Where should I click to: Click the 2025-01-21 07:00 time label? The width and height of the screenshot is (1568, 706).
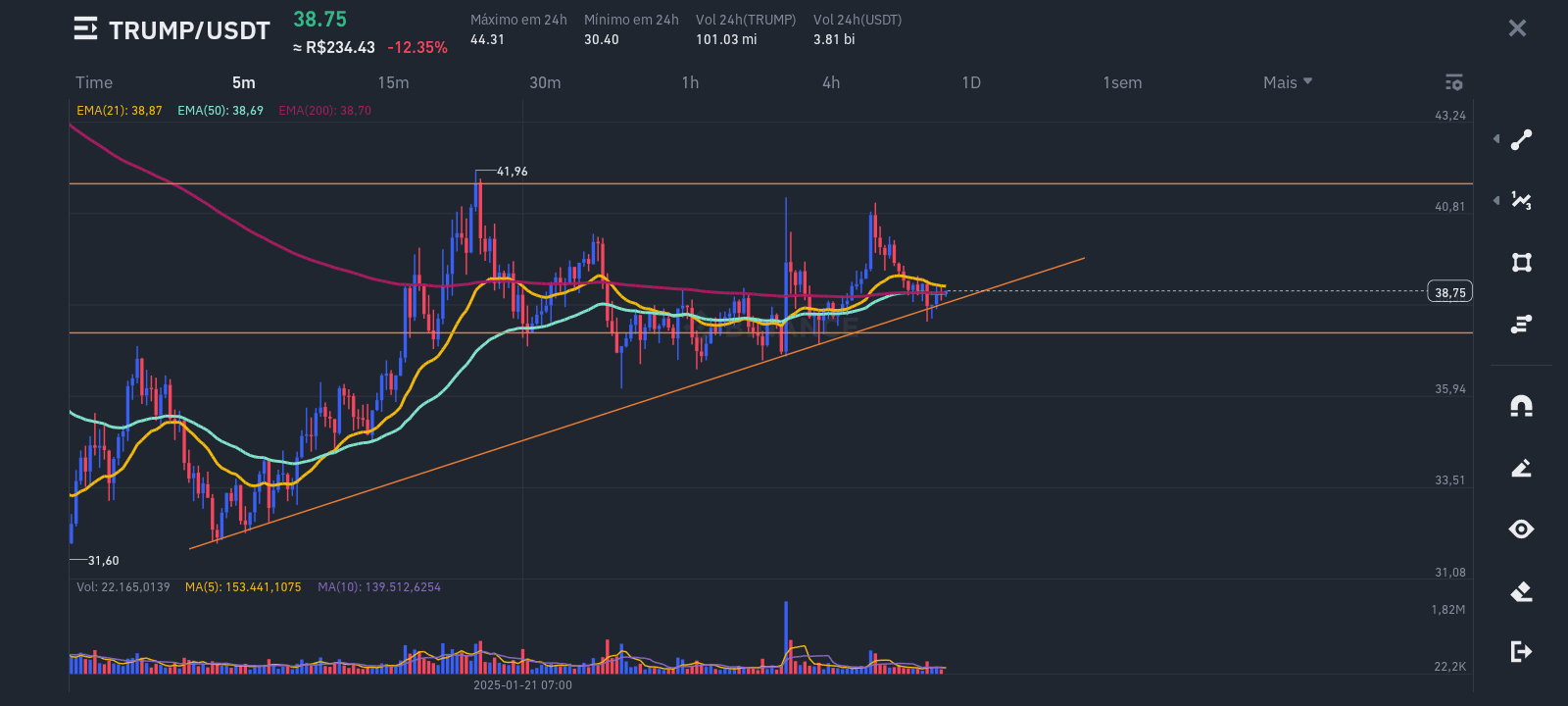[x=522, y=685]
